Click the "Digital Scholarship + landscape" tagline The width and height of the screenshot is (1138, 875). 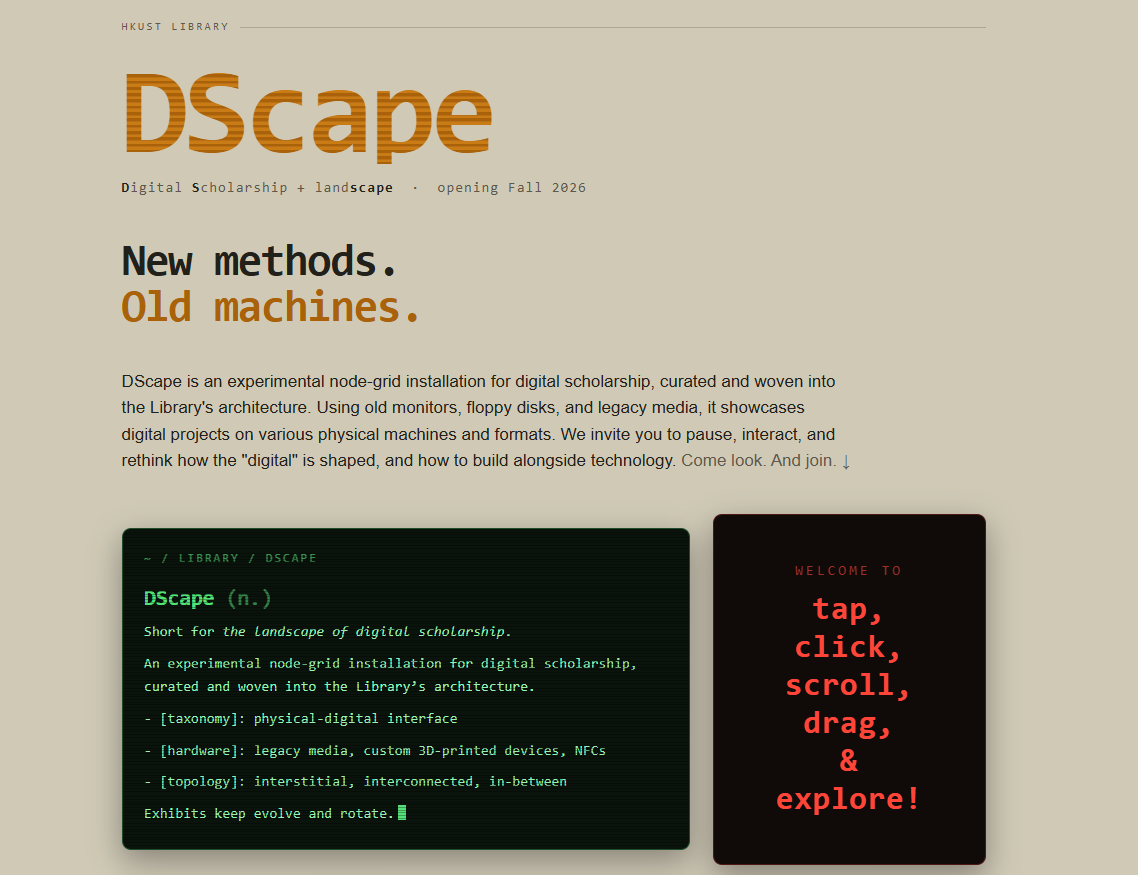pyautogui.click(x=257, y=188)
